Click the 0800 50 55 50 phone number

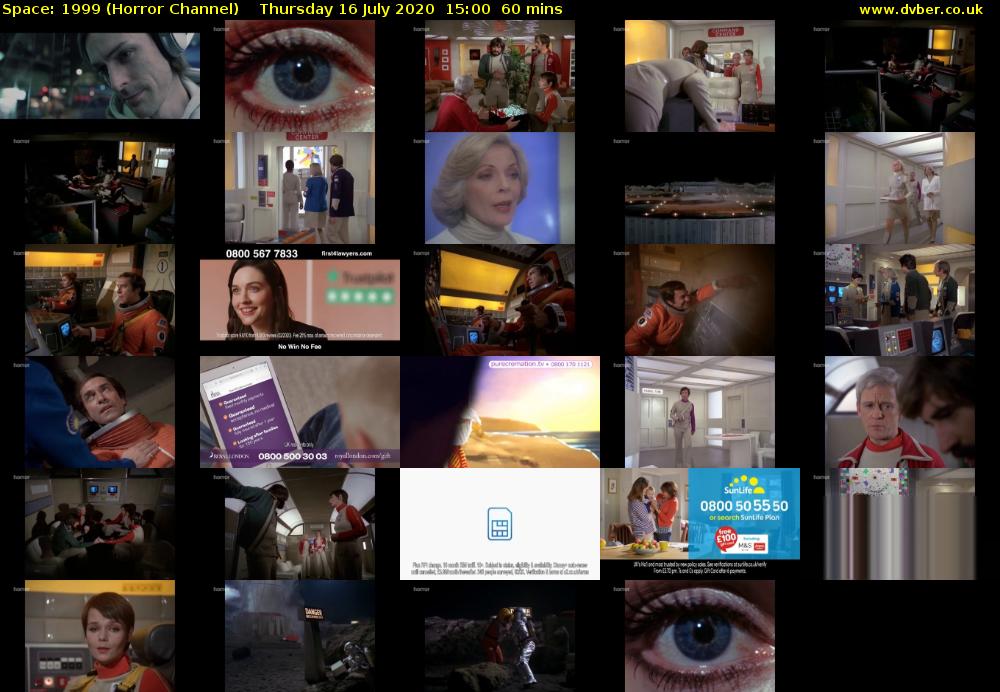pyautogui.click(x=744, y=506)
